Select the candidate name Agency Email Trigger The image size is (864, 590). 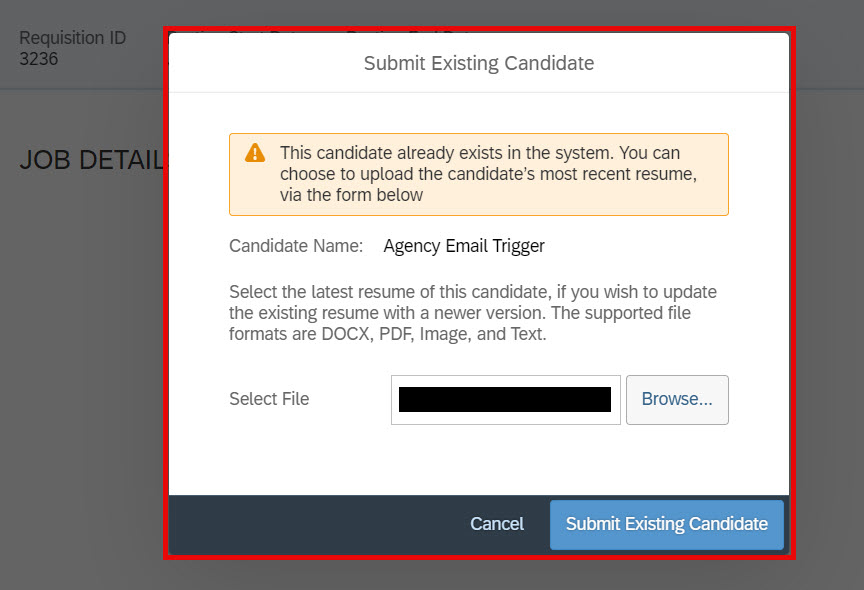(464, 246)
